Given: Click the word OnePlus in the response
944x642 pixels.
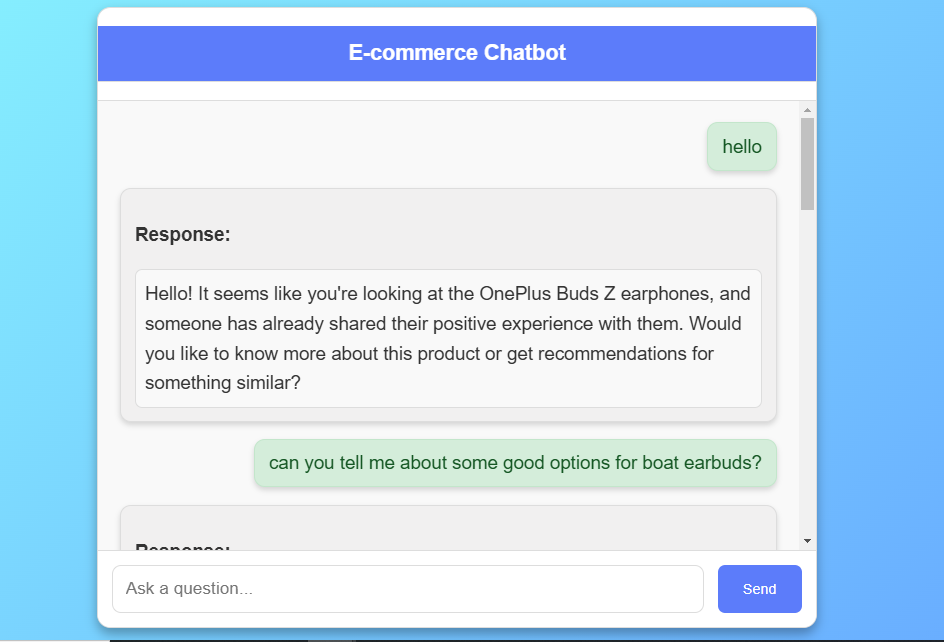Looking at the screenshot, I should 514,294.
